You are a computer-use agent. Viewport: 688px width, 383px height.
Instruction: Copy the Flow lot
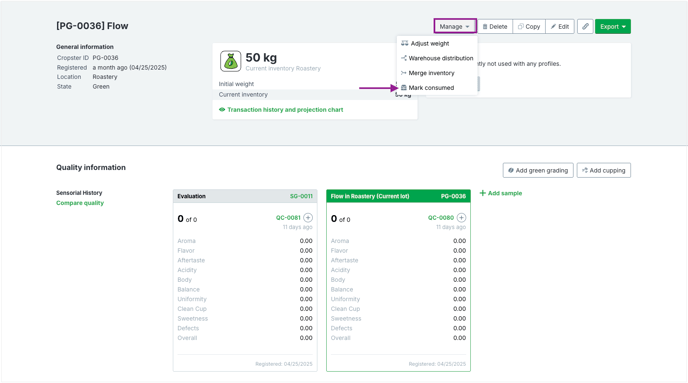529,26
